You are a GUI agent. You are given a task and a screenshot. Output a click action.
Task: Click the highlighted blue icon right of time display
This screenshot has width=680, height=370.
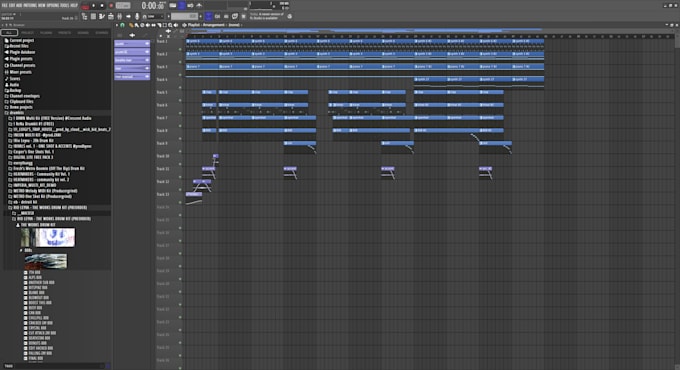(182, 5)
